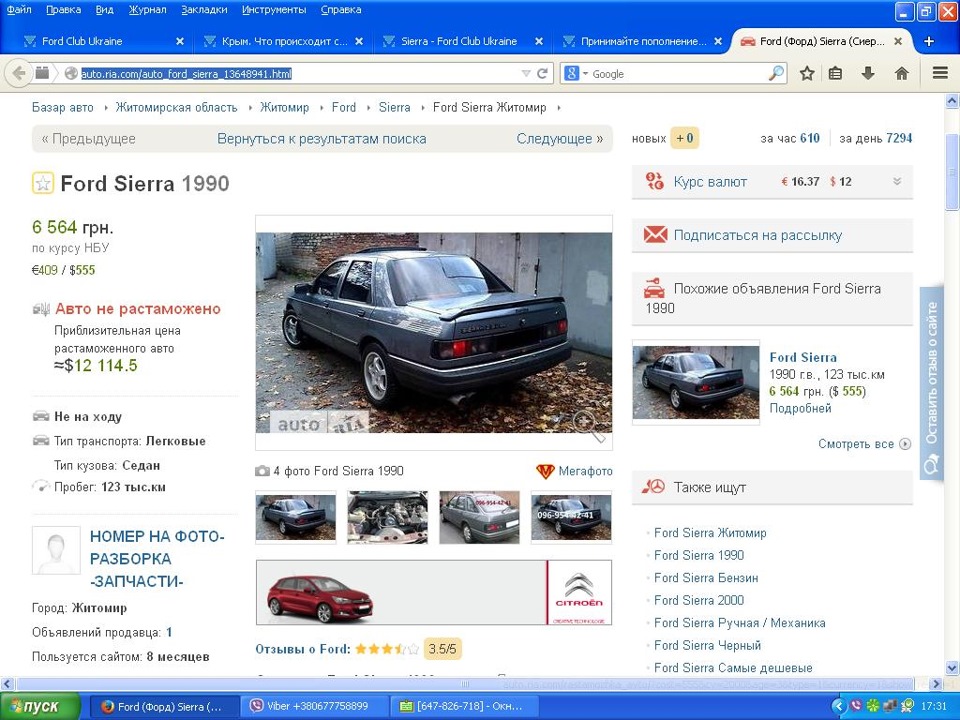Click the currency exchange icon

tap(654, 181)
